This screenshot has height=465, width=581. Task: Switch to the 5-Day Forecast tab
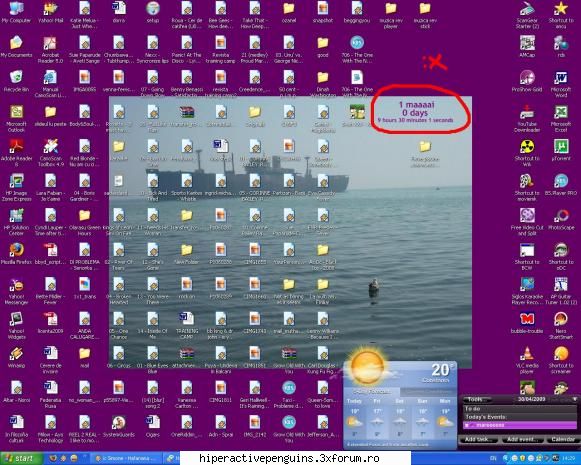pos(372,392)
